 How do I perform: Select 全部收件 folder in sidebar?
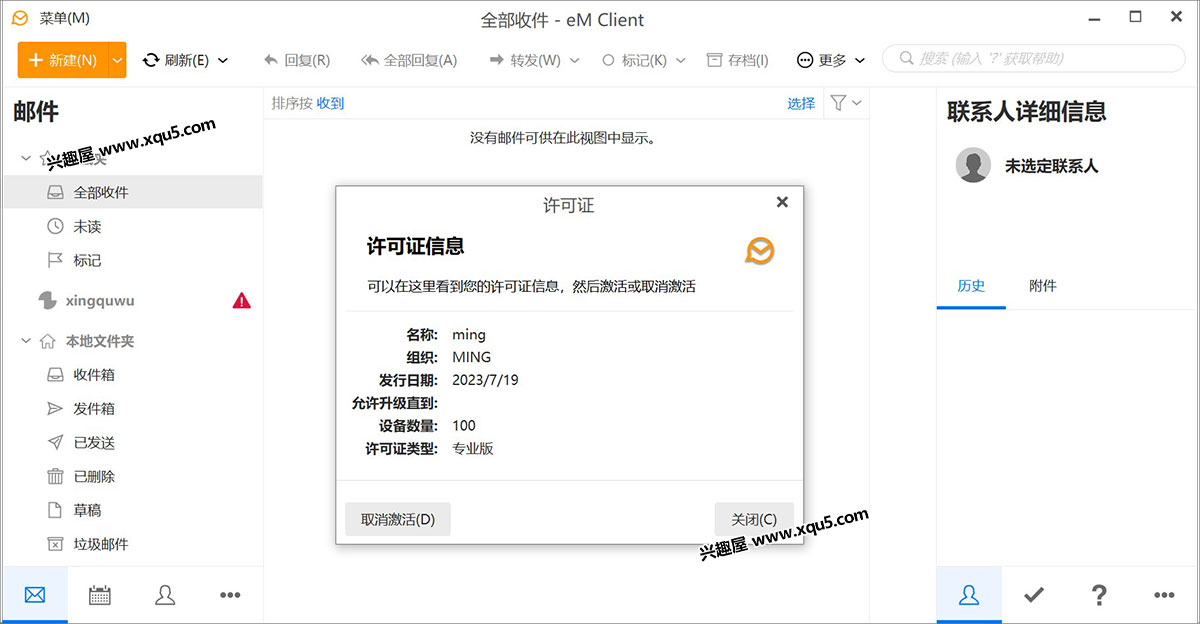click(x=132, y=192)
